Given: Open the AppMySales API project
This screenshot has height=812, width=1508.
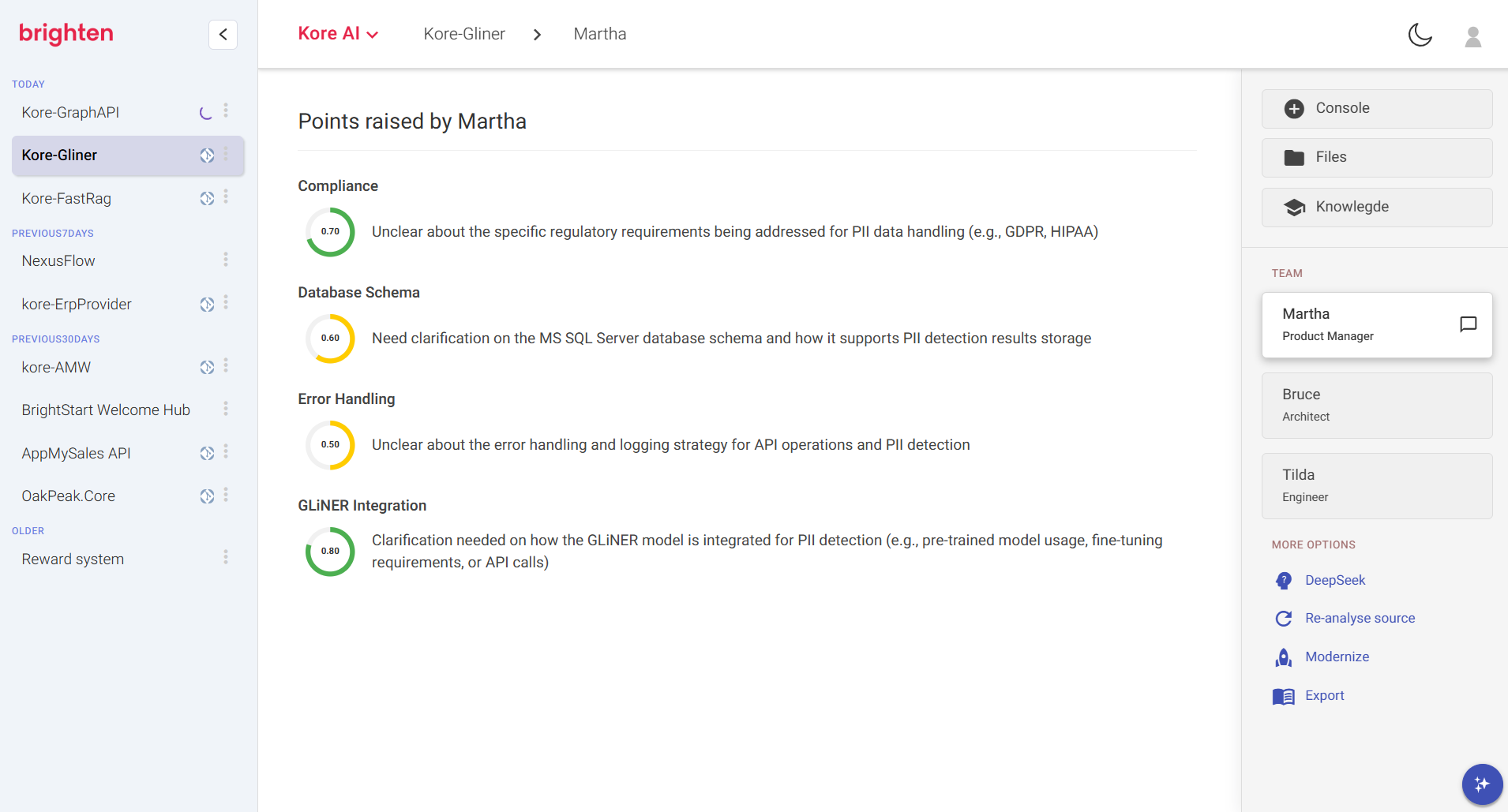Looking at the screenshot, I should coord(76,453).
